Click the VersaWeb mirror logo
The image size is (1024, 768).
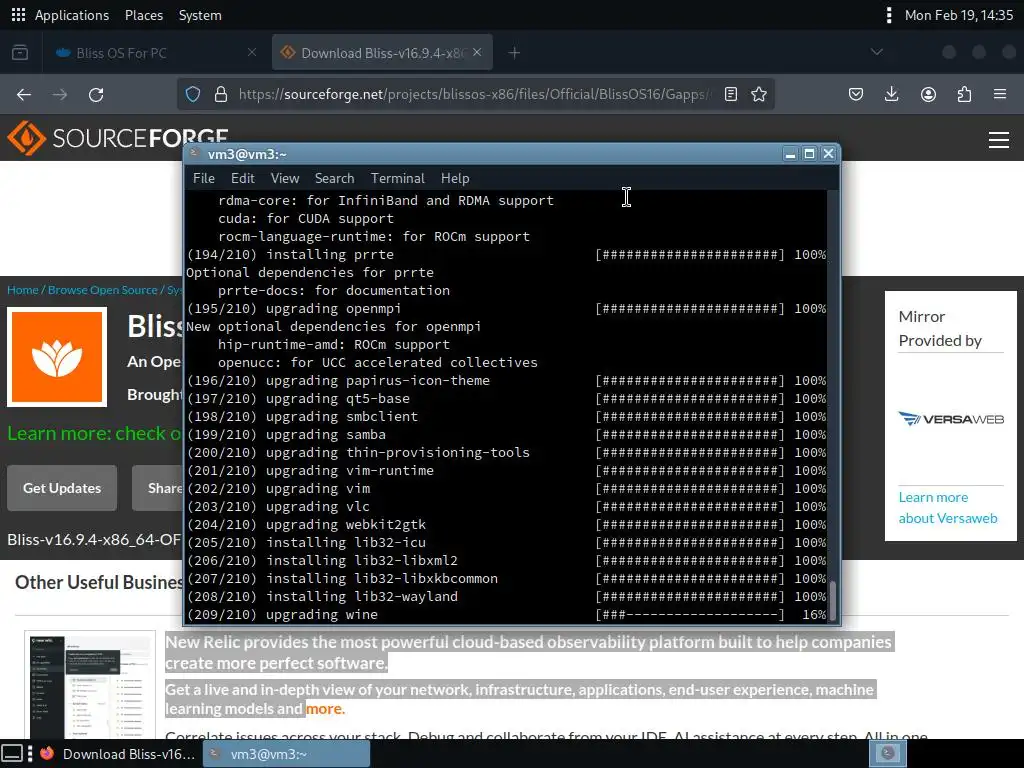tap(951, 419)
